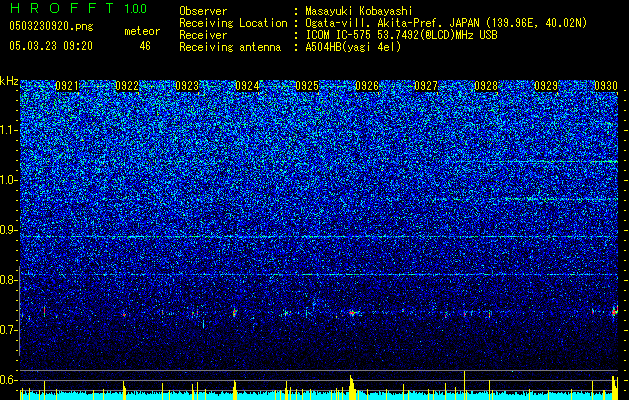Click the 0.9 kHz axis label
The height and width of the screenshot is (400, 629).
coord(9,230)
